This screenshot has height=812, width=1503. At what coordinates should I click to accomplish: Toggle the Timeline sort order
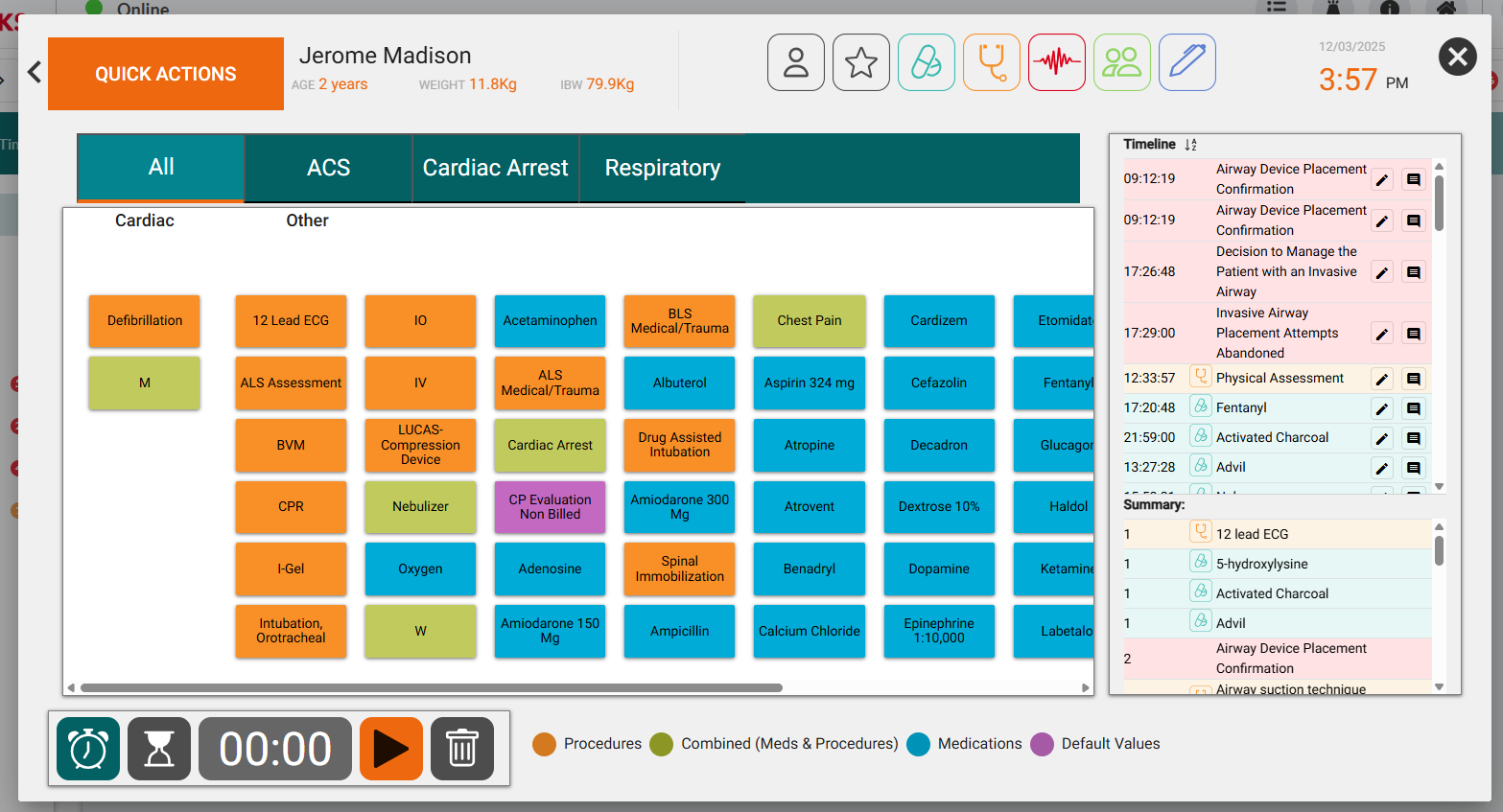(x=1189, y=144)
